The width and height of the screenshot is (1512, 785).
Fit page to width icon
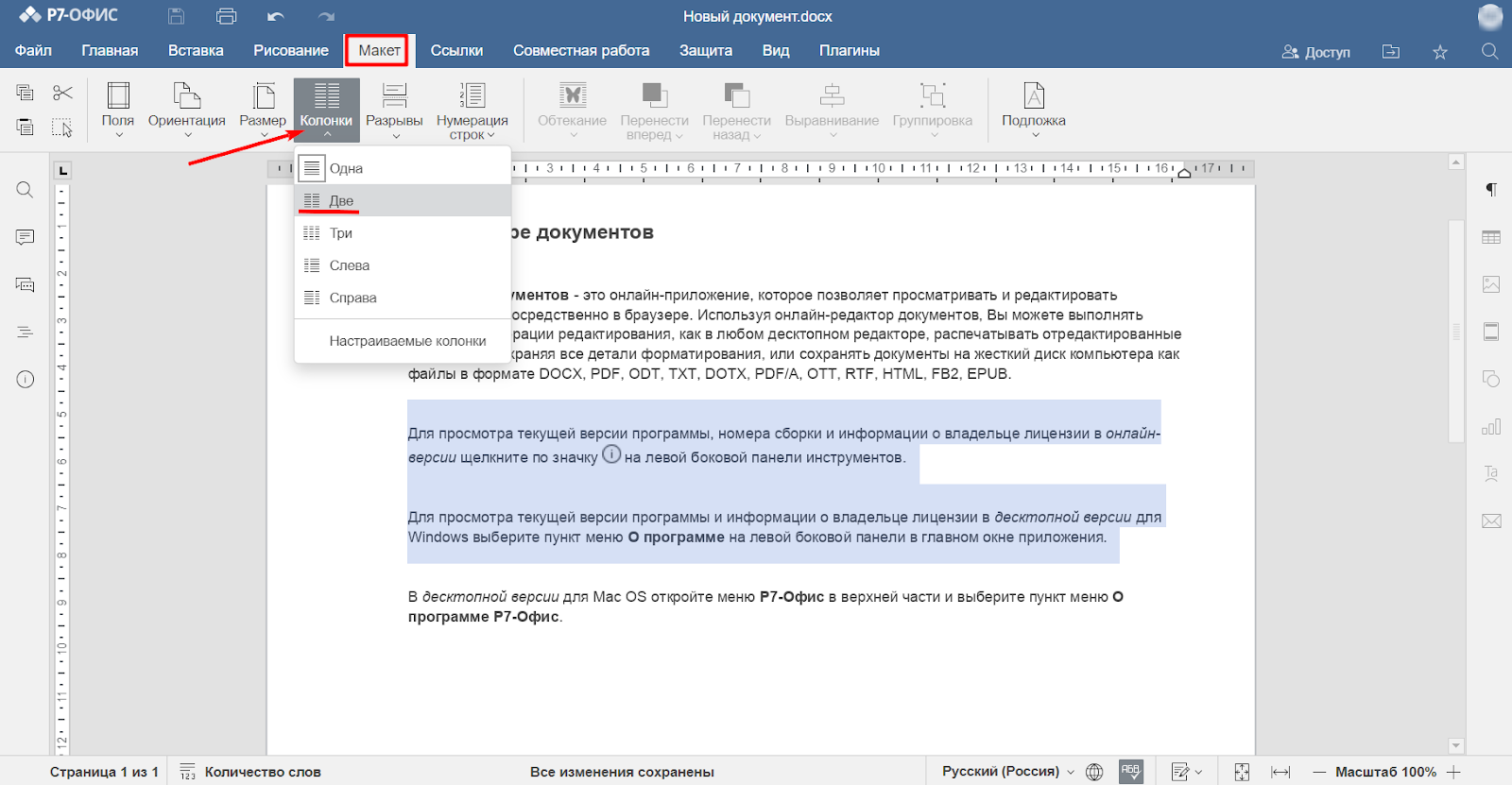(1280, 772)
